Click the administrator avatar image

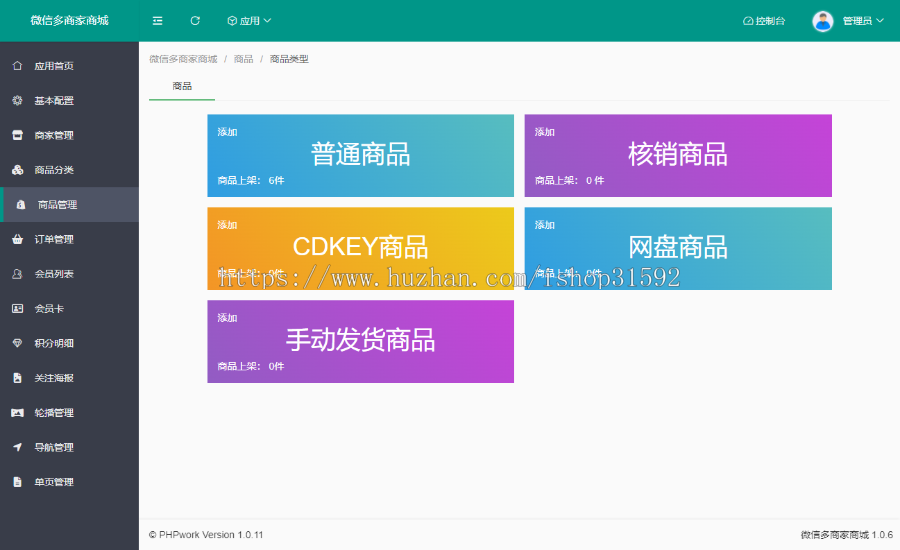point(822,21)
